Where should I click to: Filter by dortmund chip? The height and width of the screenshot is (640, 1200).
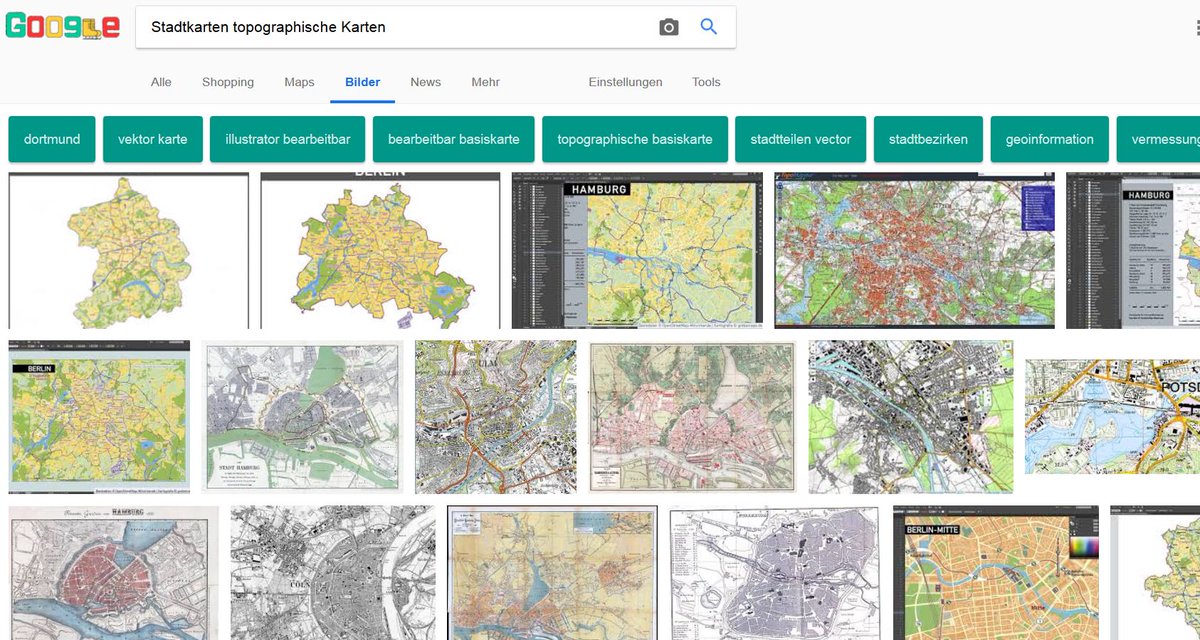tap(52, 139)
